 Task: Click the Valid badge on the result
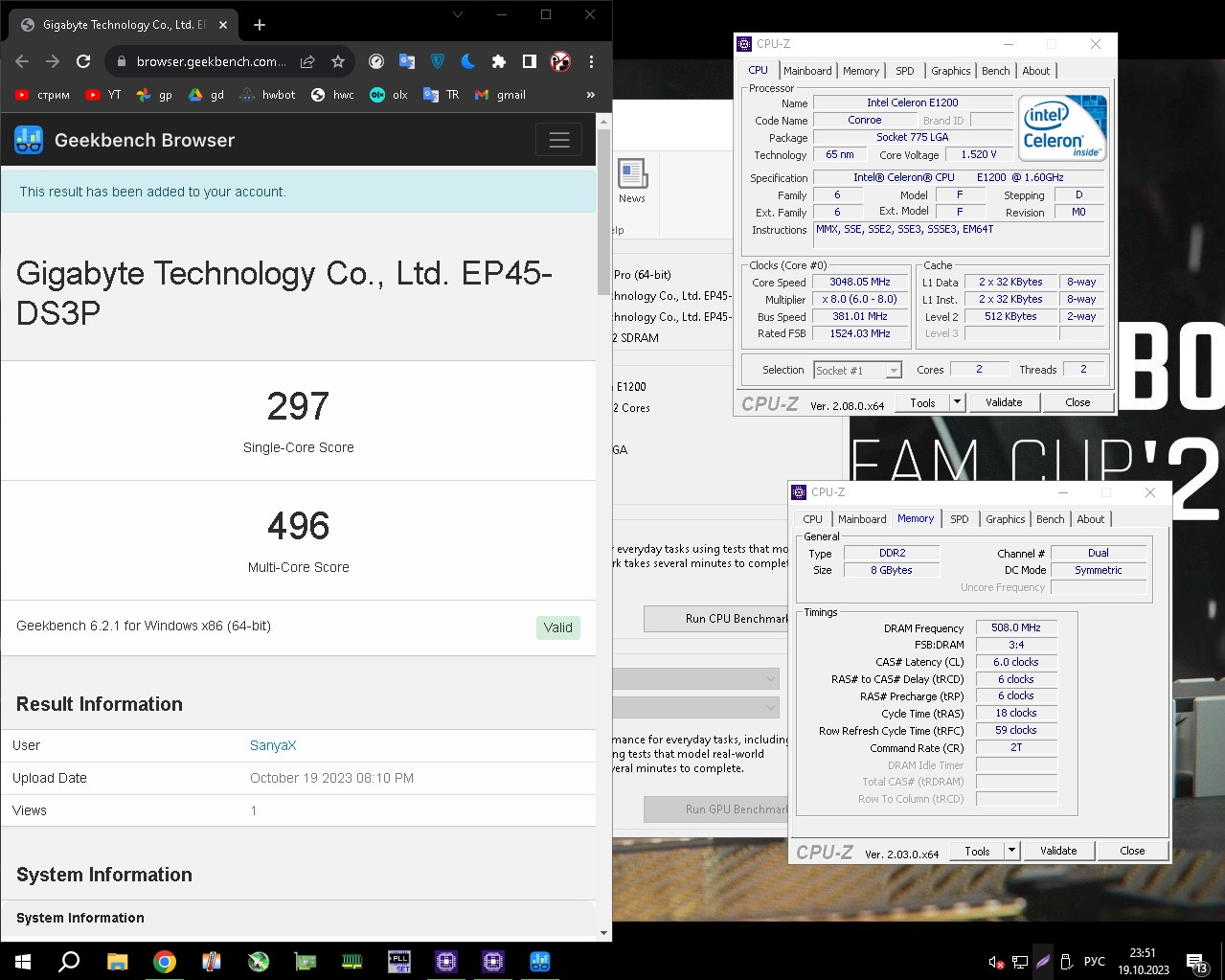click(558, 627)
